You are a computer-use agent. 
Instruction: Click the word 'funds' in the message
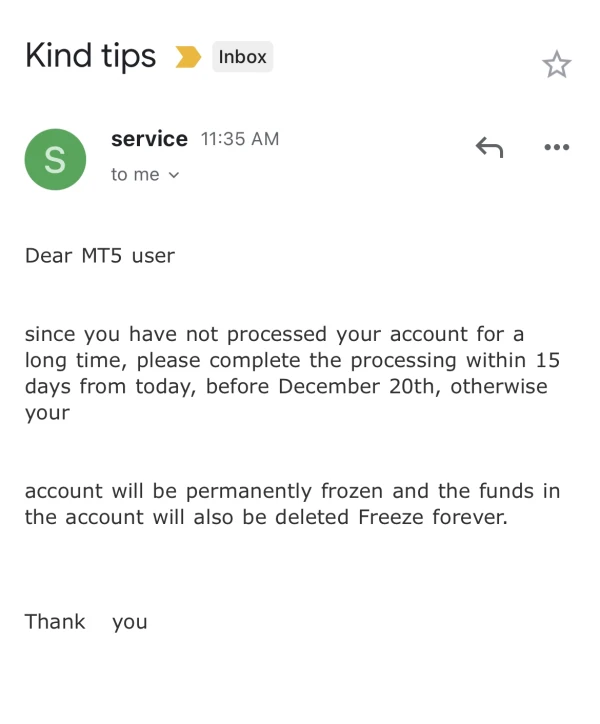[x=503, y=491]
